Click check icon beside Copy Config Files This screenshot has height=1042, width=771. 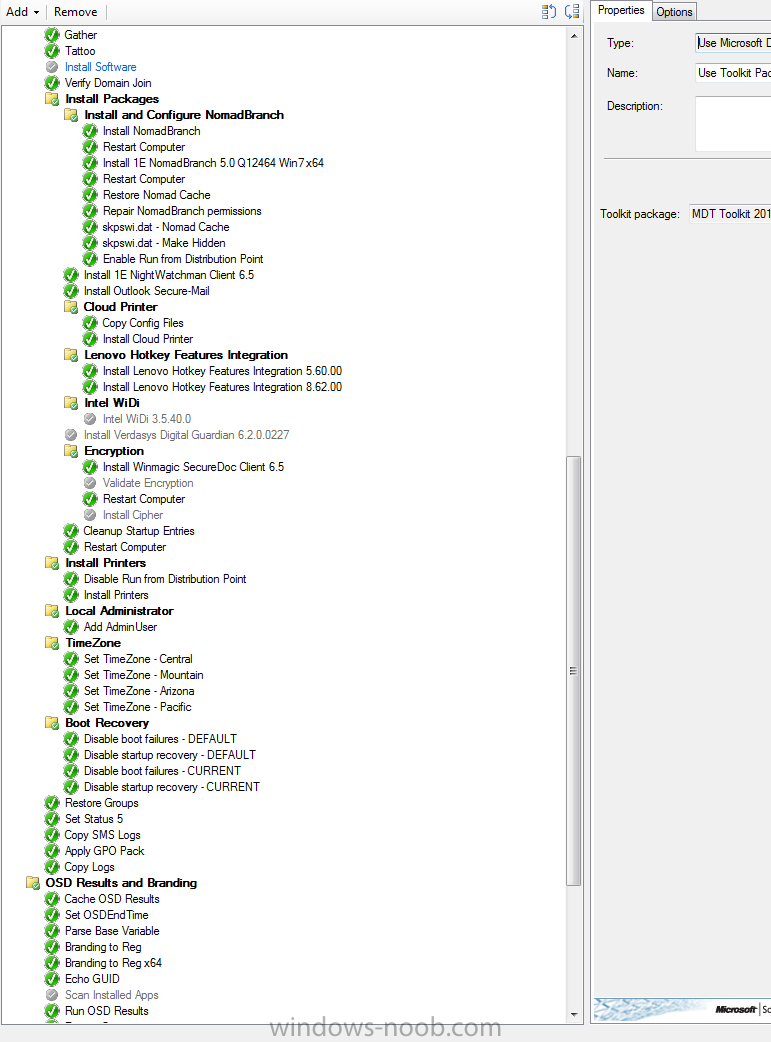pyautogui.click(x=90, y=322)
